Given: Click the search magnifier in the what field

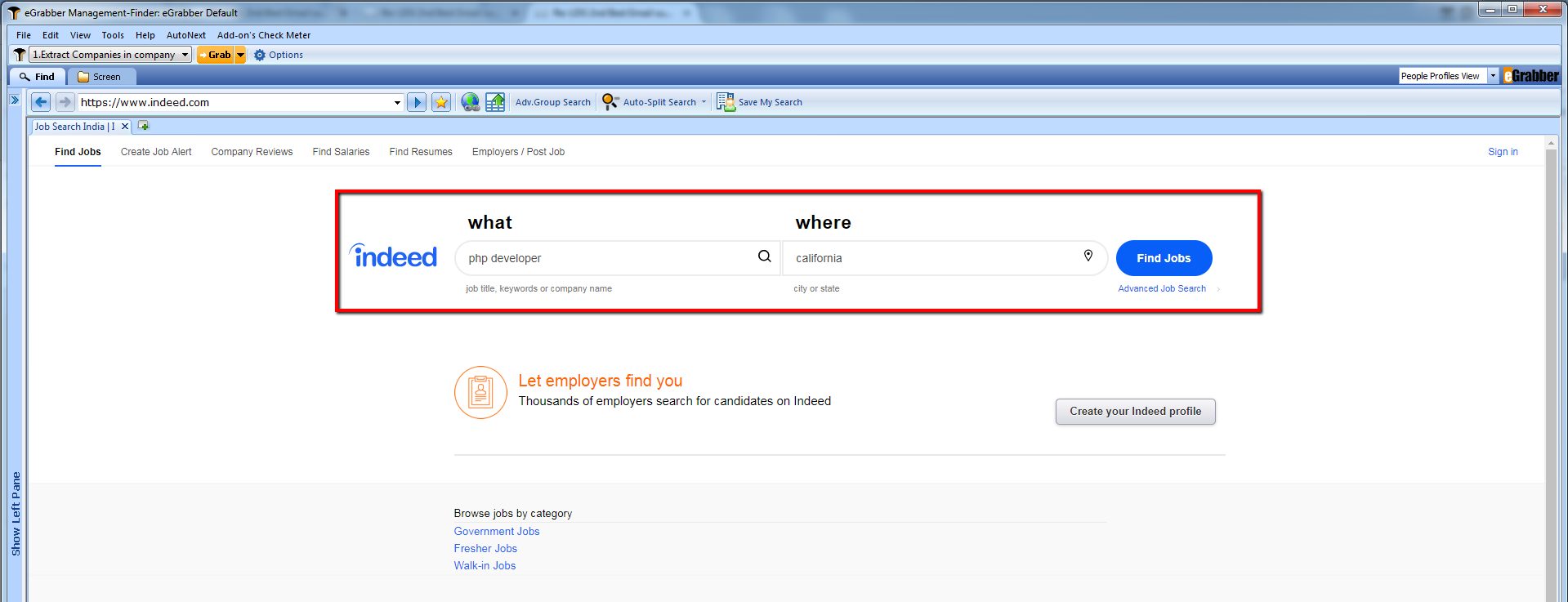Looking at the screenshot, I should click(x=765, y=256).
